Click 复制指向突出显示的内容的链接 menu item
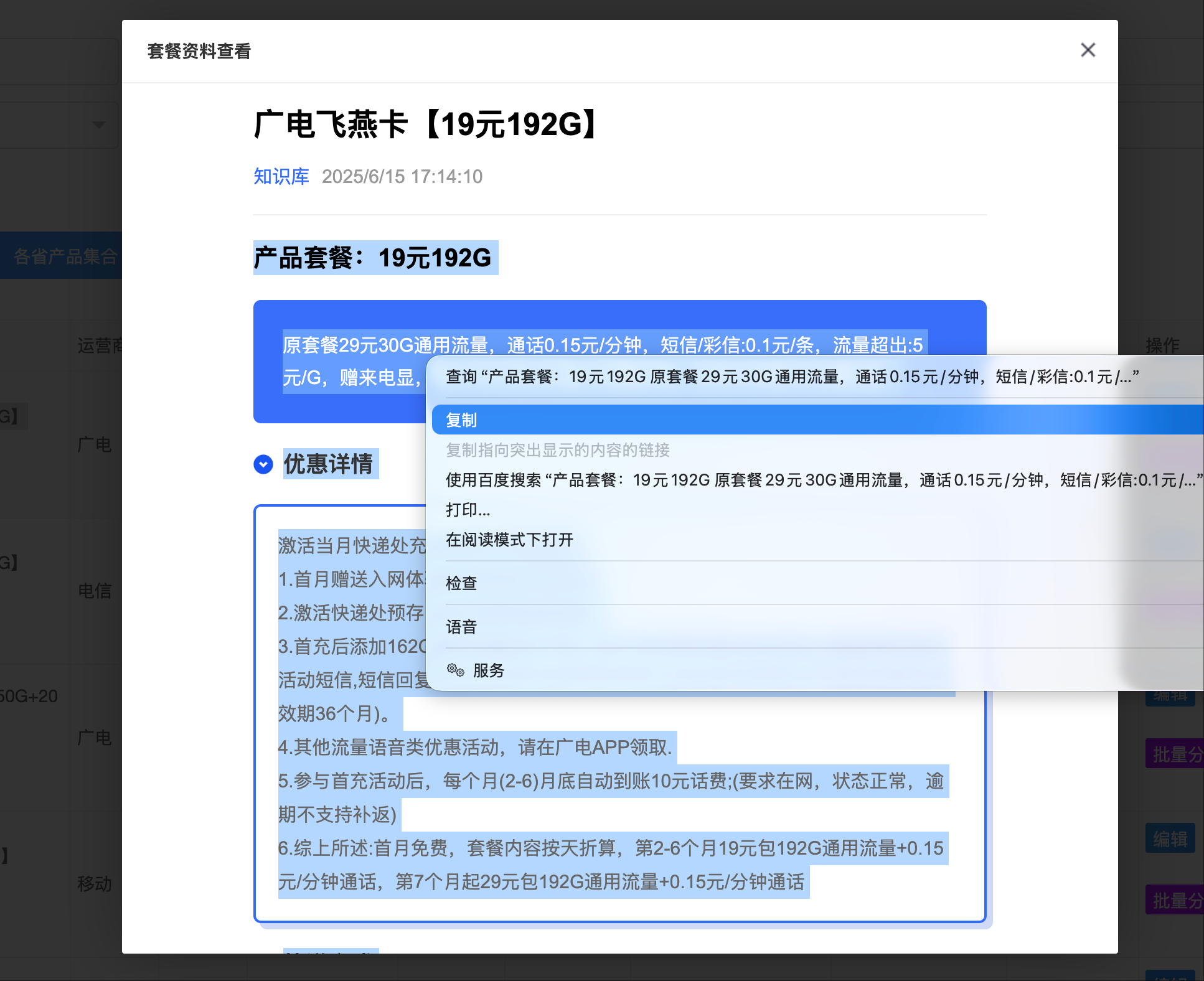Viewport: 1204px width, 981px height. (x=817, y=450)
